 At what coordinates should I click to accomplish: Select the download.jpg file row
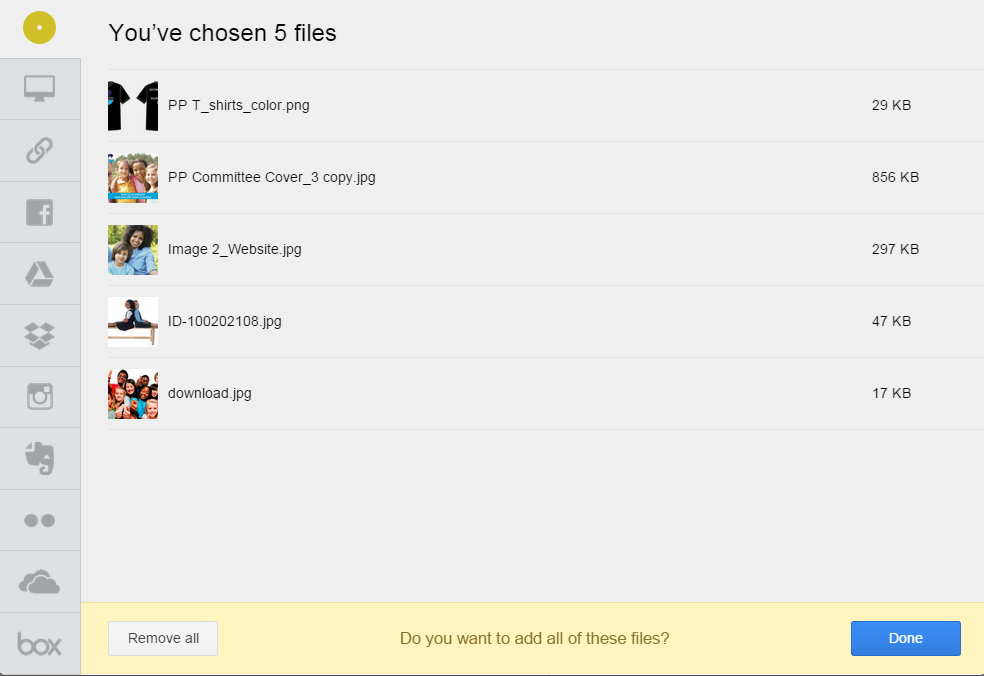[546, 394]
